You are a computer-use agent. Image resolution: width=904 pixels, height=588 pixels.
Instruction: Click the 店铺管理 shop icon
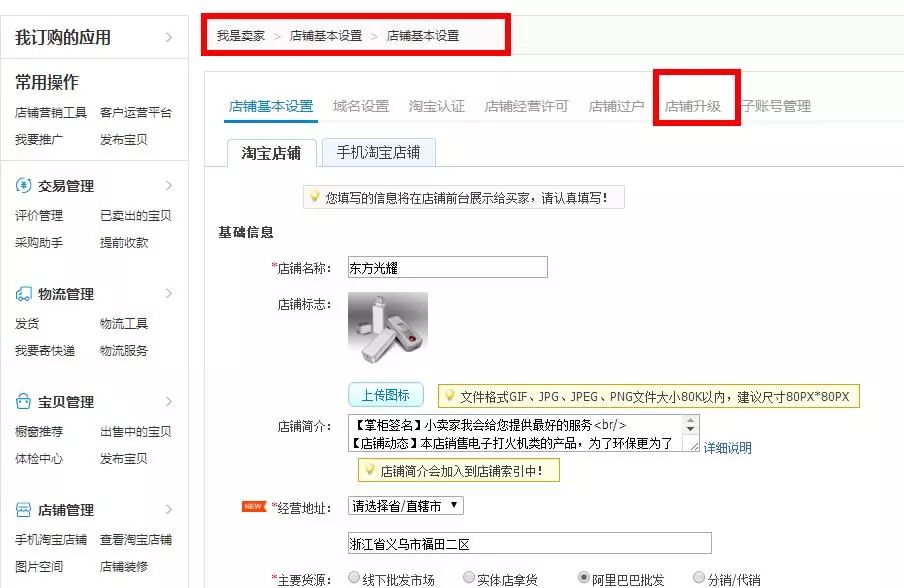pos(23,510)
